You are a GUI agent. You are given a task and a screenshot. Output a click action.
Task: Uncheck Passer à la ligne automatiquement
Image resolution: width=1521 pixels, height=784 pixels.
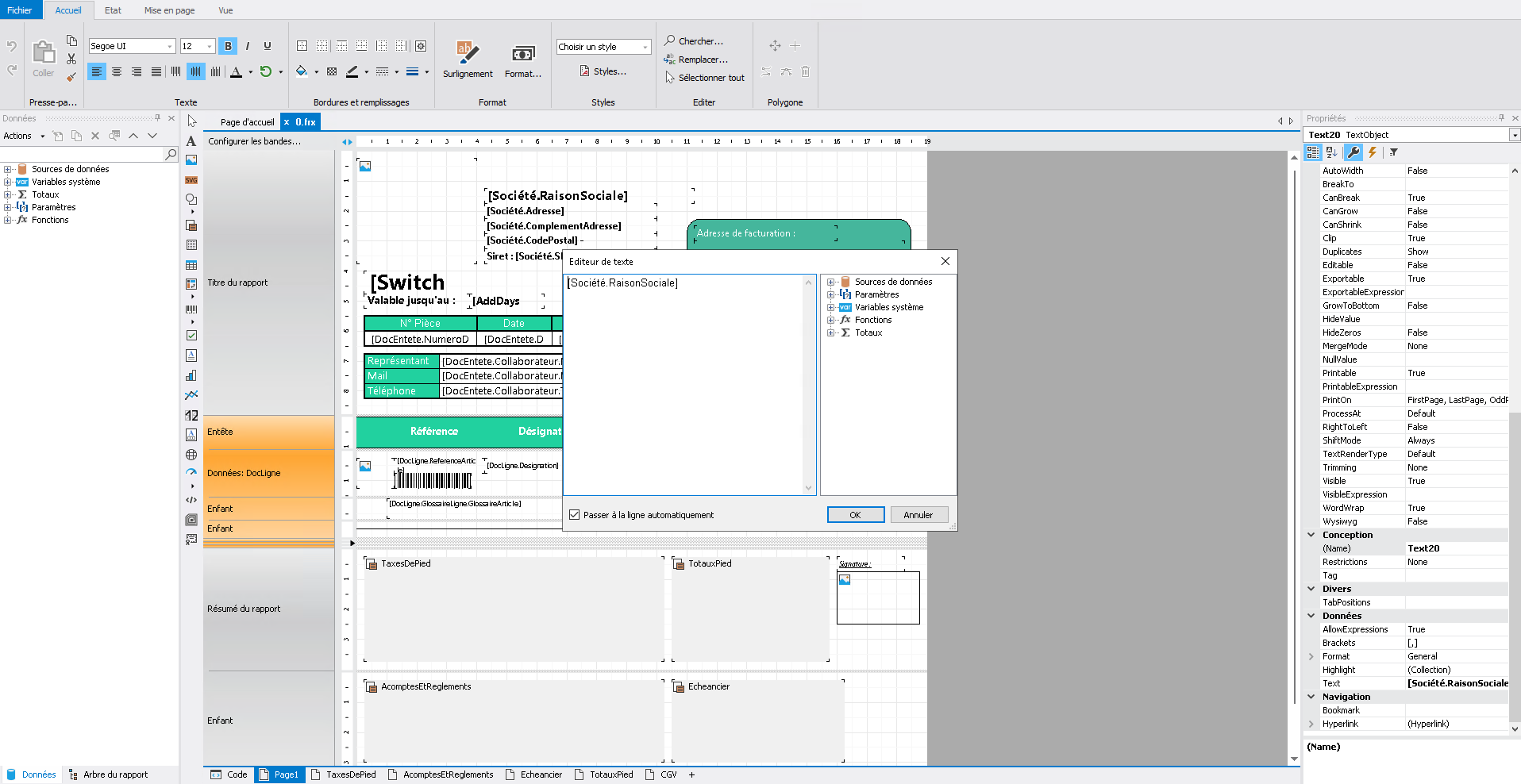coord(575,515)
